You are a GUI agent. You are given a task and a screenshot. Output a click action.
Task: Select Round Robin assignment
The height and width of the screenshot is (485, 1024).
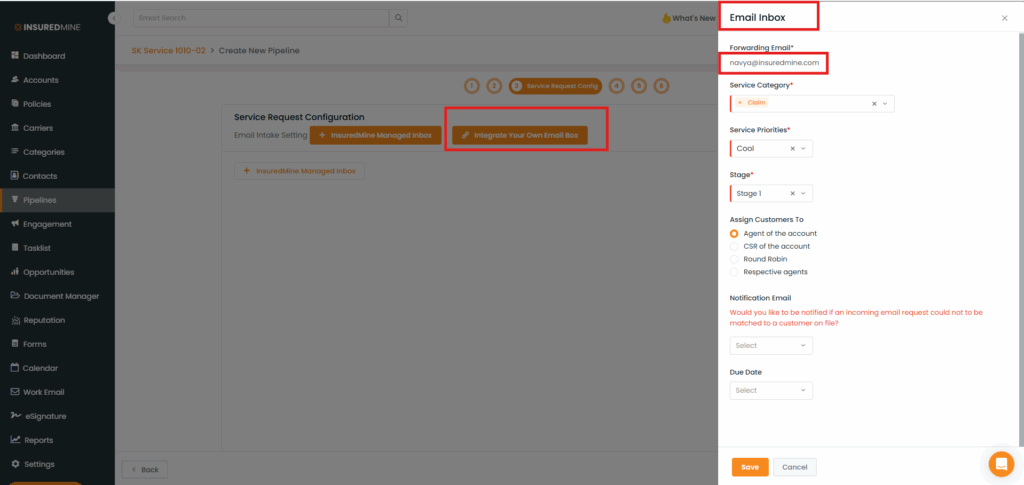[x=734, y=259]
